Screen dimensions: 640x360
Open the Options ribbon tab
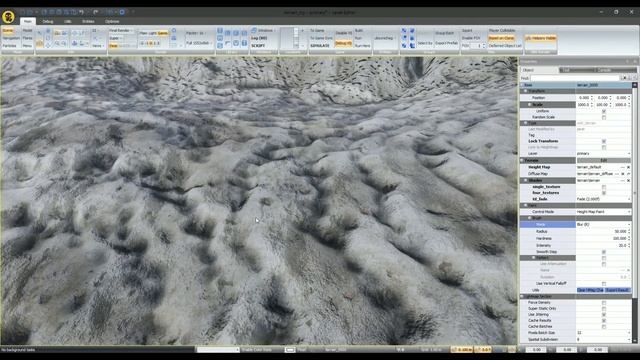coord(112,21)
